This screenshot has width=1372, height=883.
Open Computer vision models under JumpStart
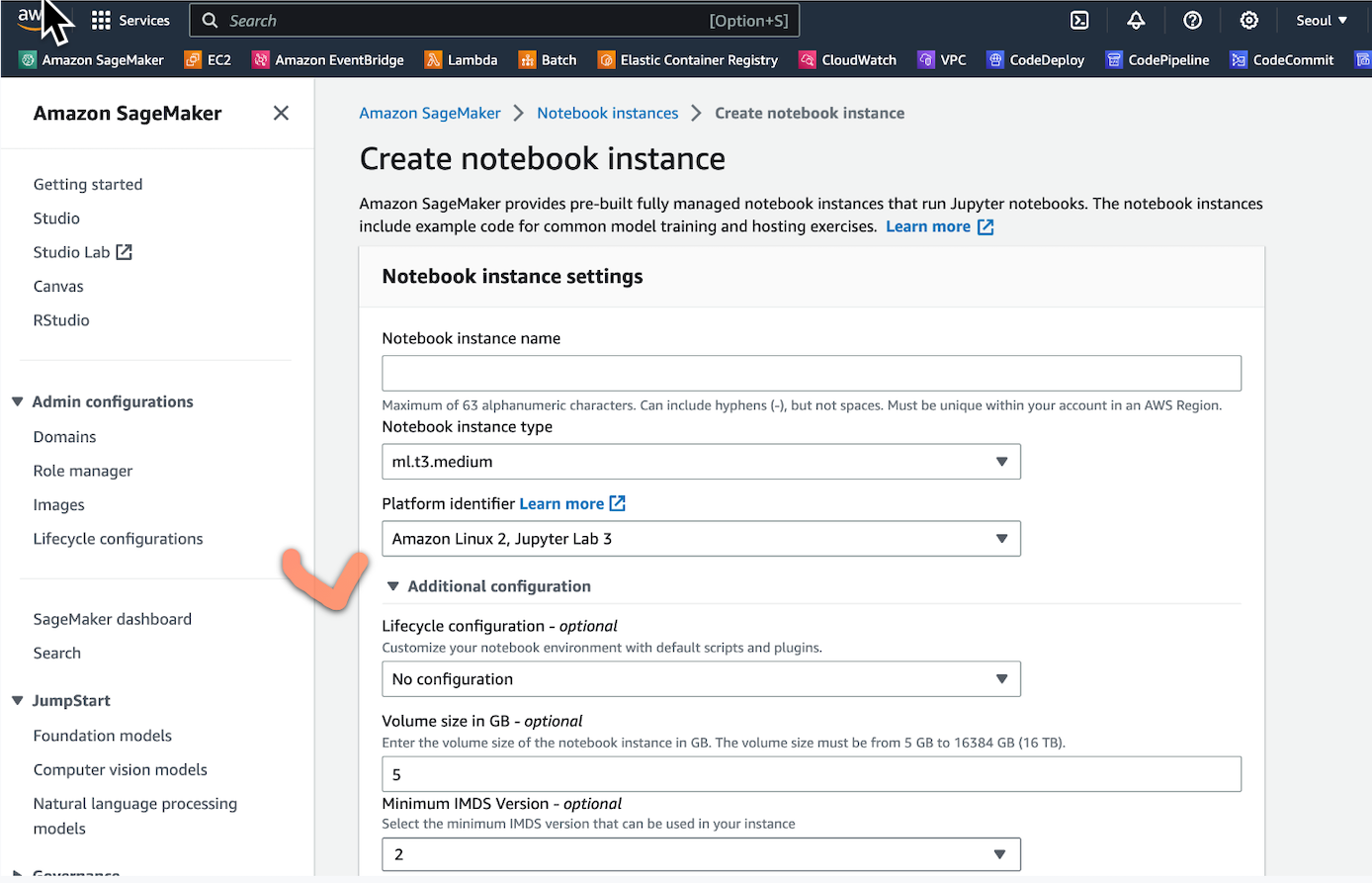tap(121, 770)
